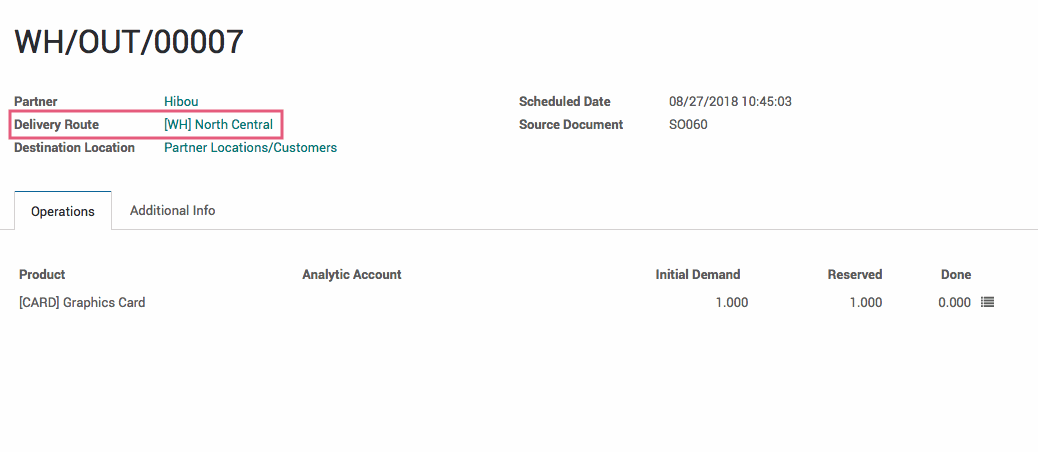
Task: Click the Destination Location field label
Action: coord(74,148)
